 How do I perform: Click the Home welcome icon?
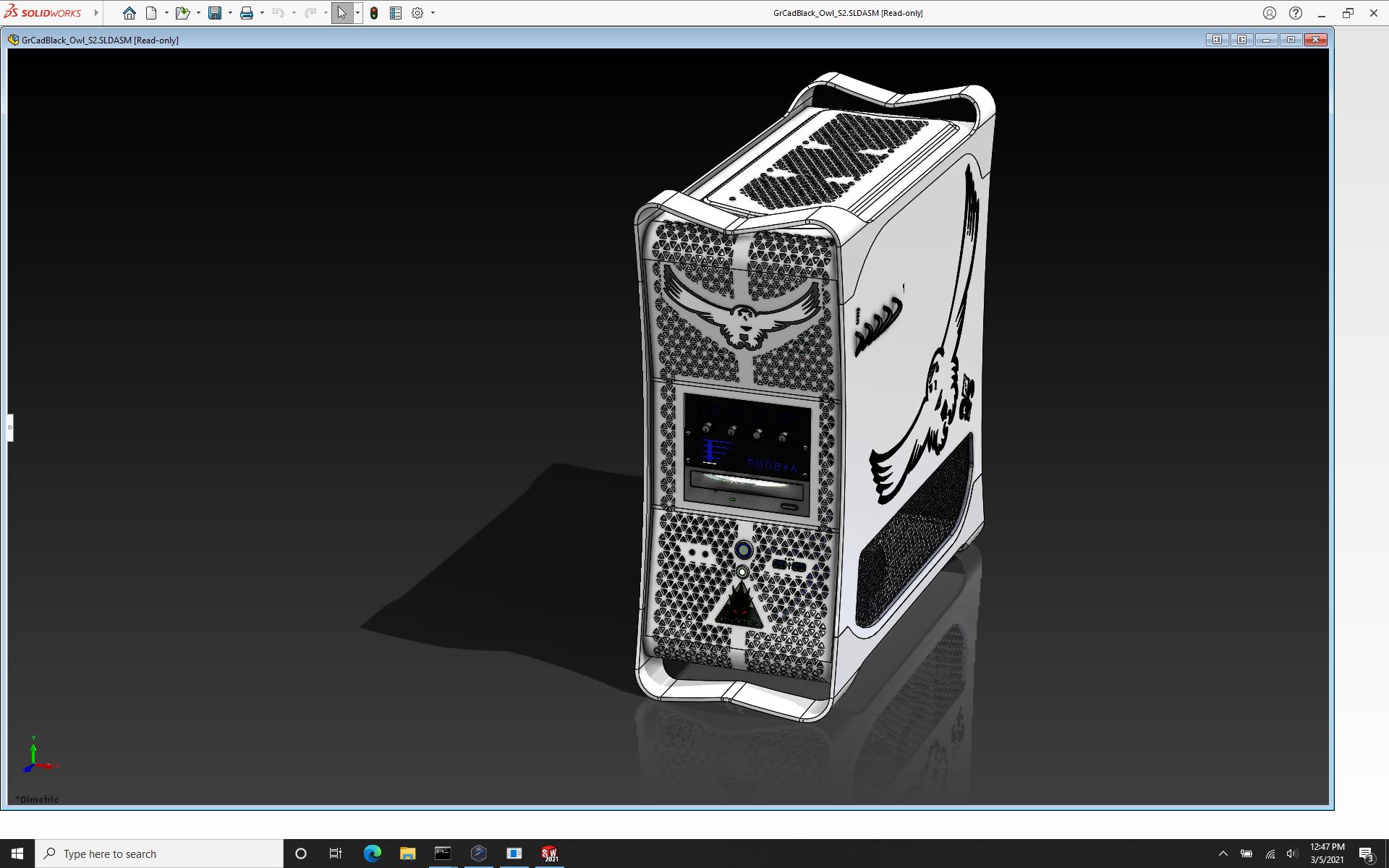click(x=129, y=13)
